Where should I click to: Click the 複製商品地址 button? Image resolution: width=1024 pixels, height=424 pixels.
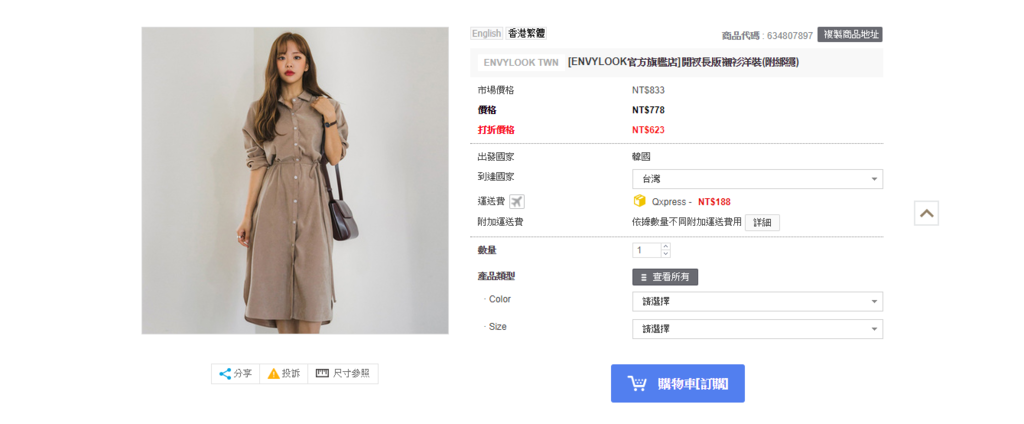850,35
